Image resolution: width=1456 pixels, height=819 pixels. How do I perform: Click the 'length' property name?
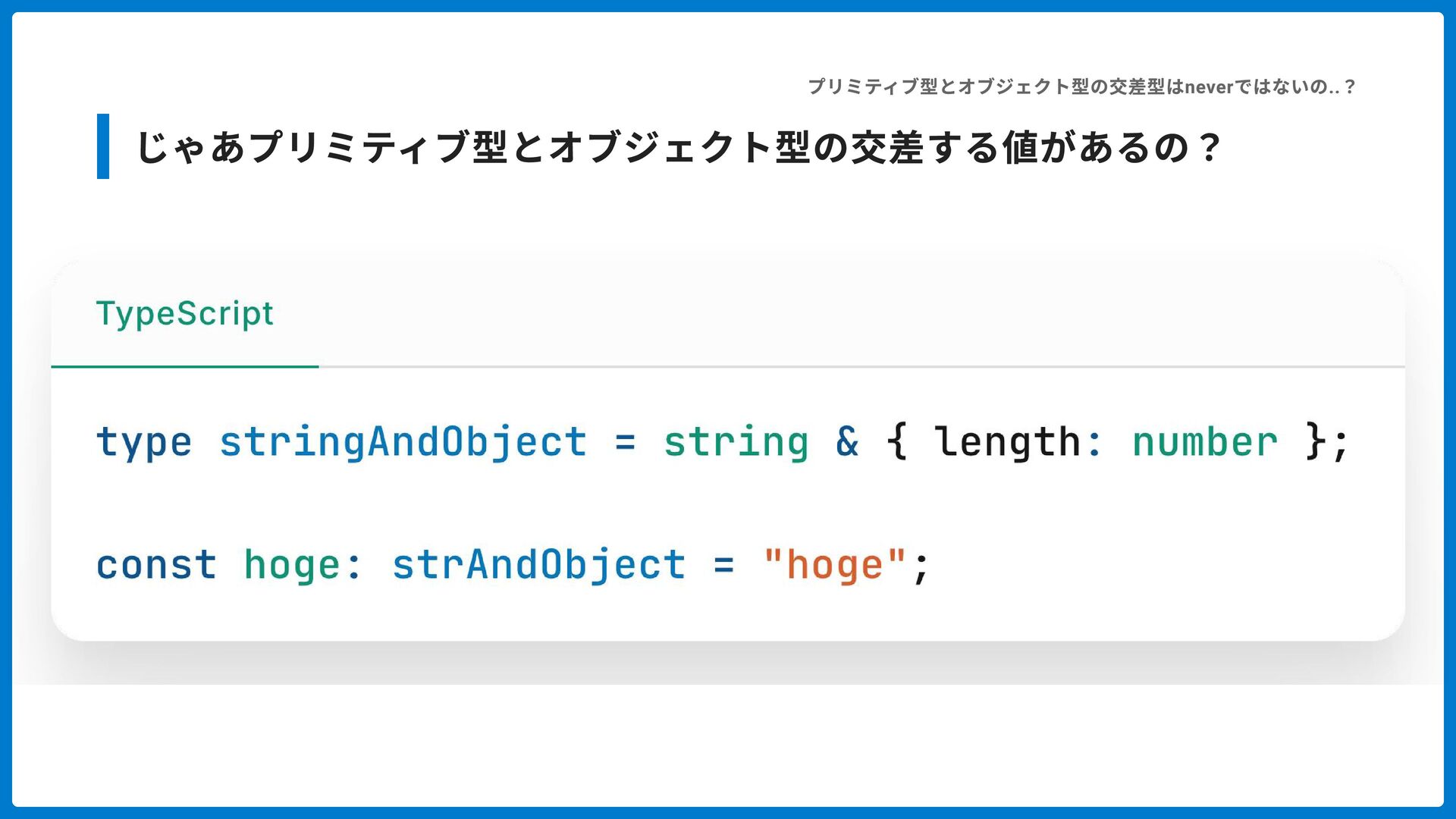[x=1007, y=441]
